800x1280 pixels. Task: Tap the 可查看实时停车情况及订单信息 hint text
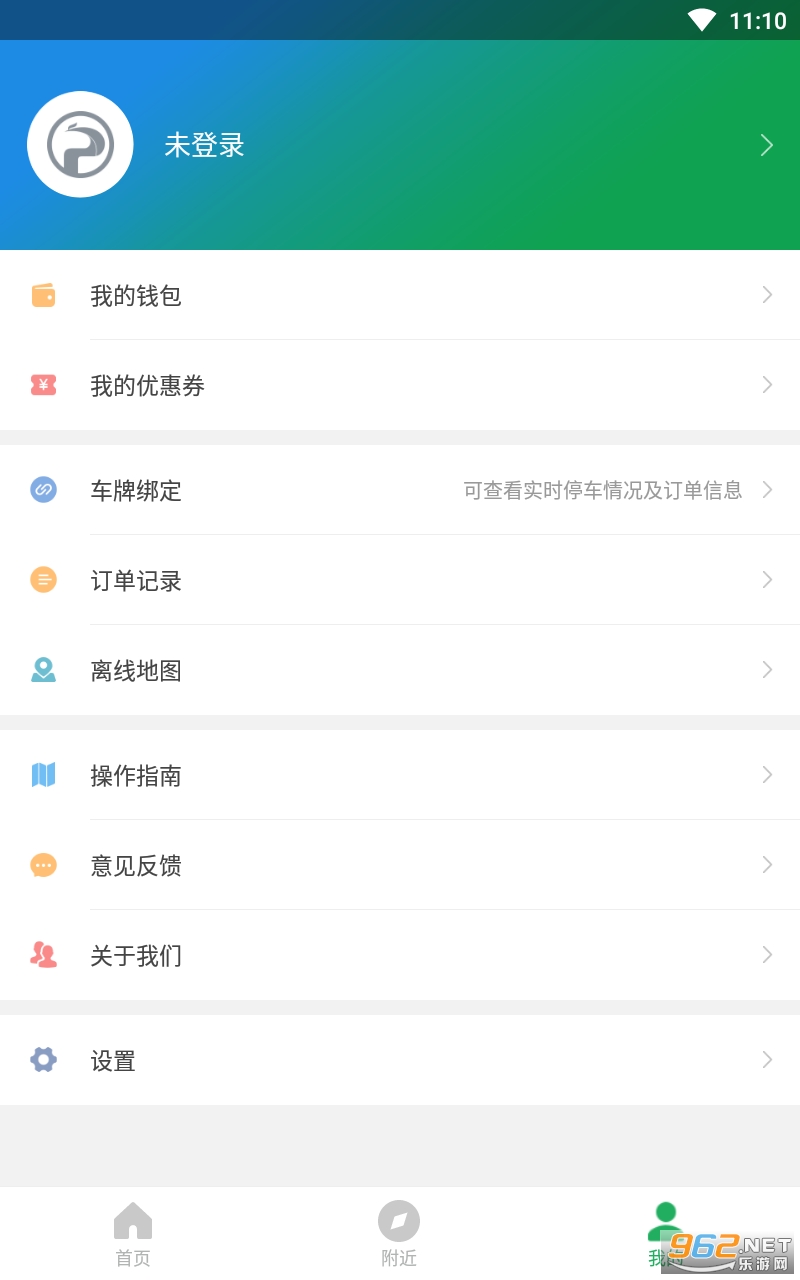tap(602, 490)
